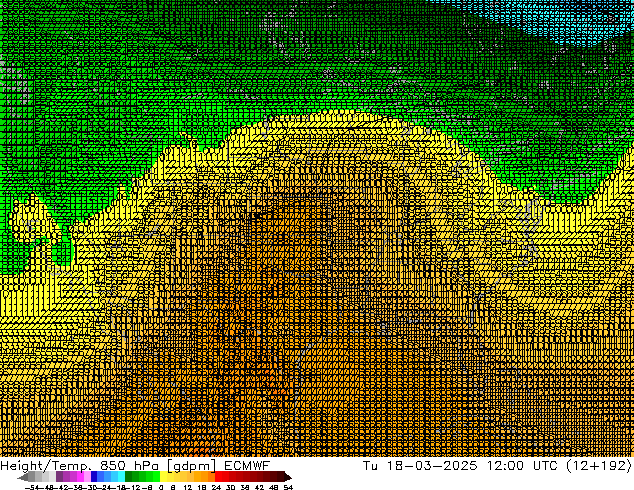Click the gray left arrow end of the legend
634x490 pixels.
tap(23, 477)
